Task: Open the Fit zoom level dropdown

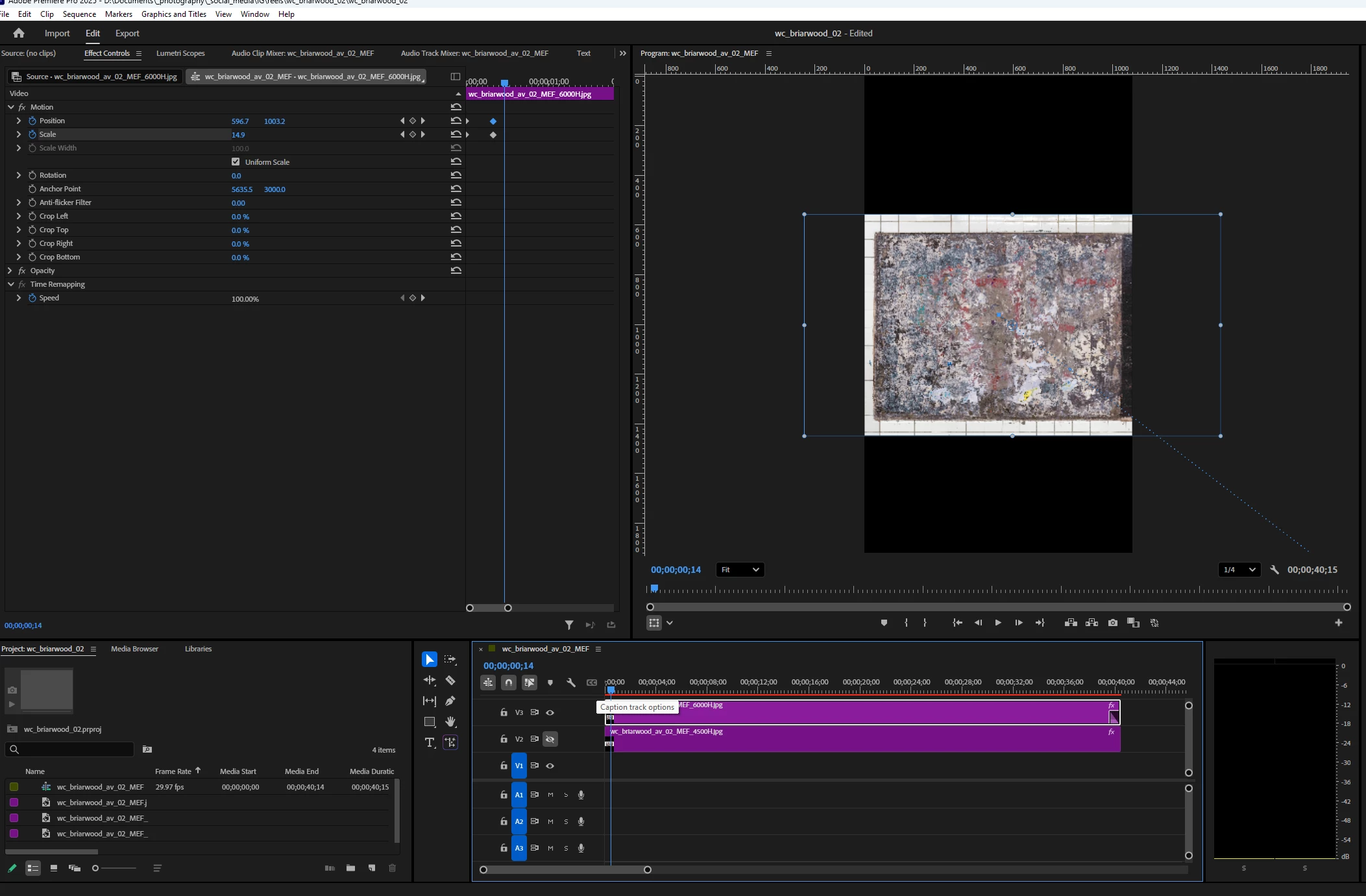Action: [x=740, y=570]
